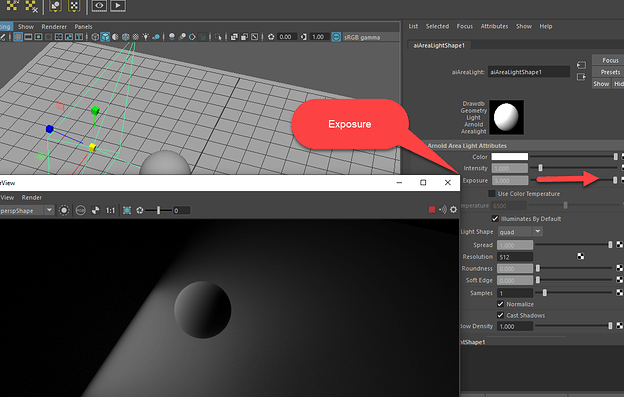Viewport: 624px width, 397px height.
Task: Click the Exposure slider handle
Action: pyautogui.click(x=615, y=180)
